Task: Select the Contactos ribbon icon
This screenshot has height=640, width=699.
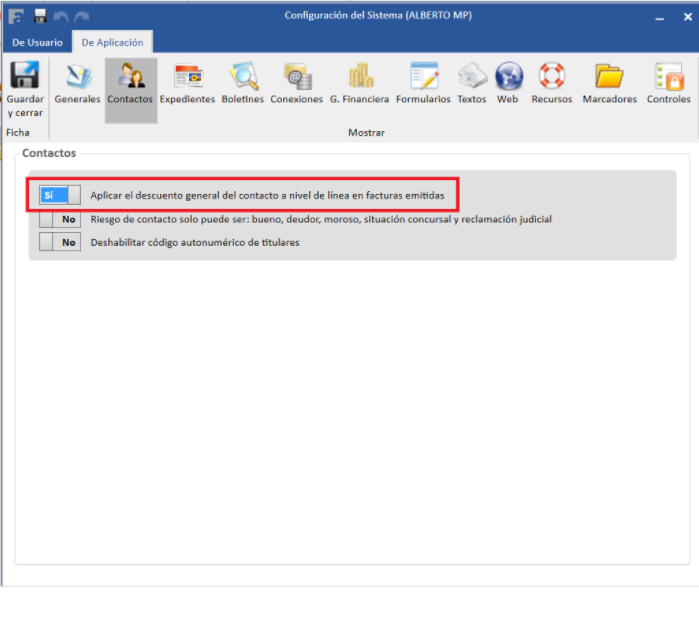Action: [130, 85]
